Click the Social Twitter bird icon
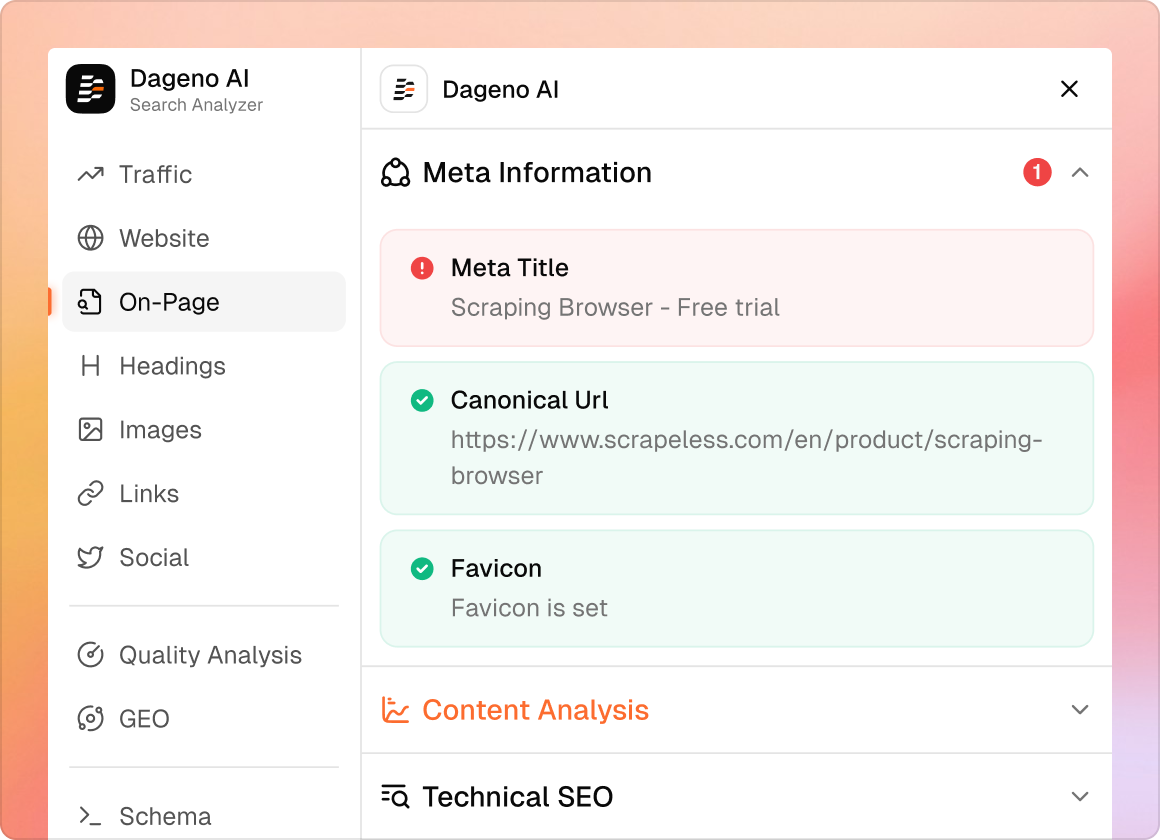Image resolution: width=1160 pixels, height=840 pixels. coord(91,558)
